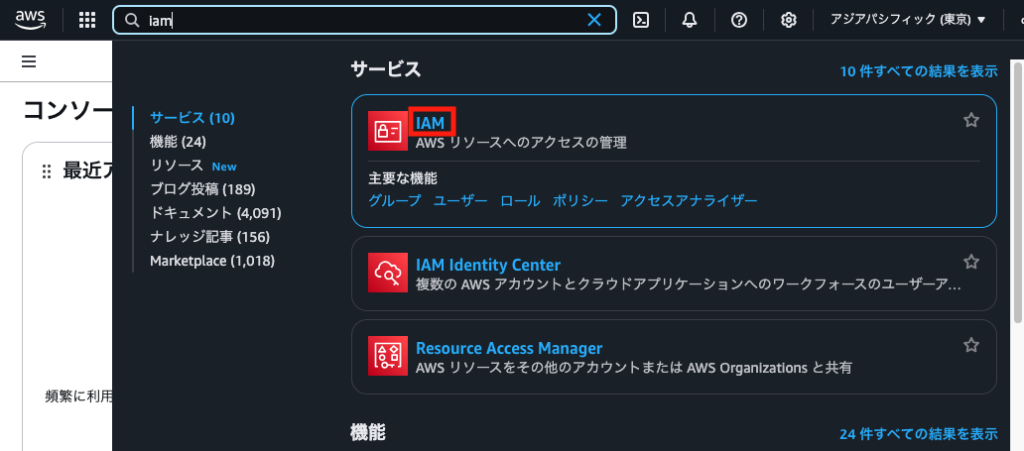Open the IAM Identity Center link

coord(488,265)
